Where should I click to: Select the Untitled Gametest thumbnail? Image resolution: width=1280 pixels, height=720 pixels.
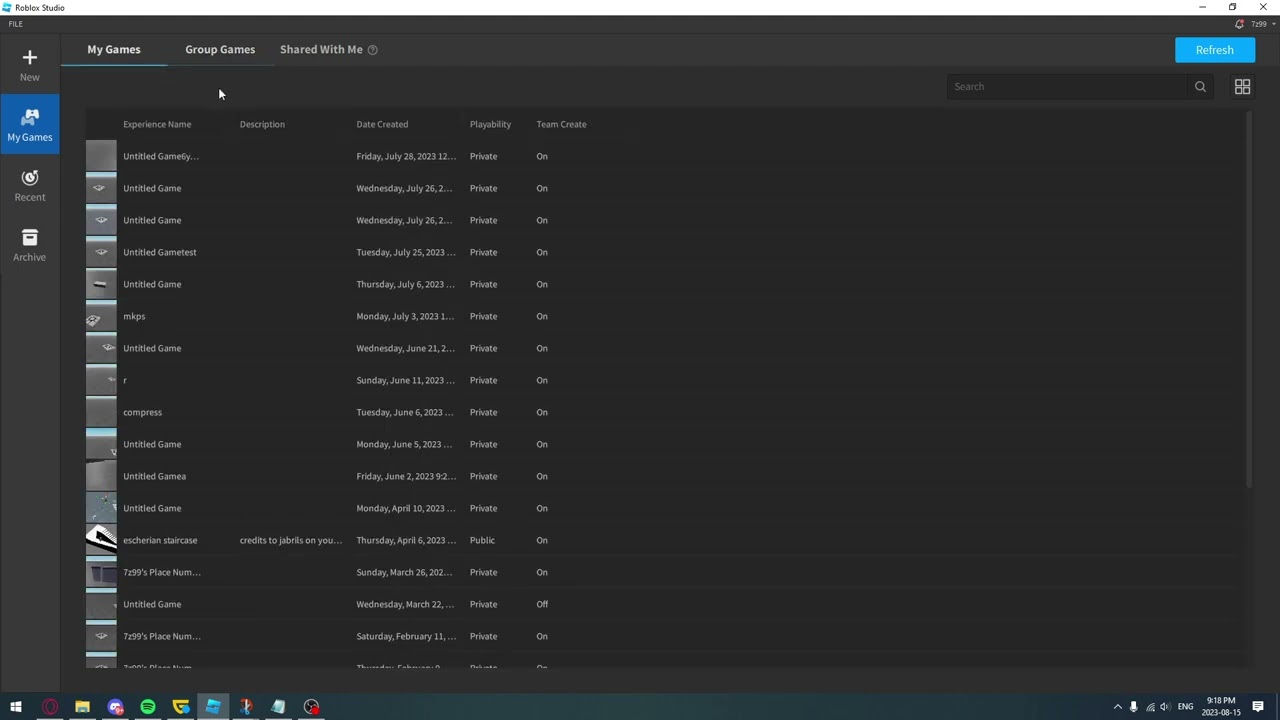pyautogui.click(x=101, y=252)
